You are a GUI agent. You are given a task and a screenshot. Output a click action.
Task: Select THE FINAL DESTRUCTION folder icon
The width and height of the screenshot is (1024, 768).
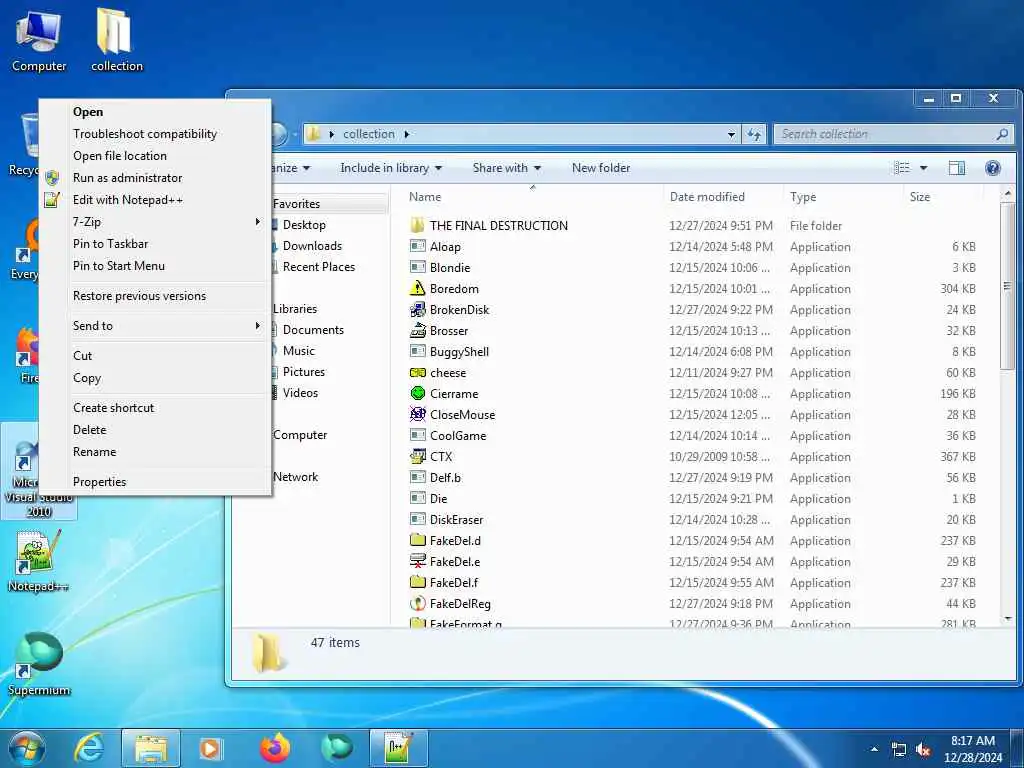[417, 225]
